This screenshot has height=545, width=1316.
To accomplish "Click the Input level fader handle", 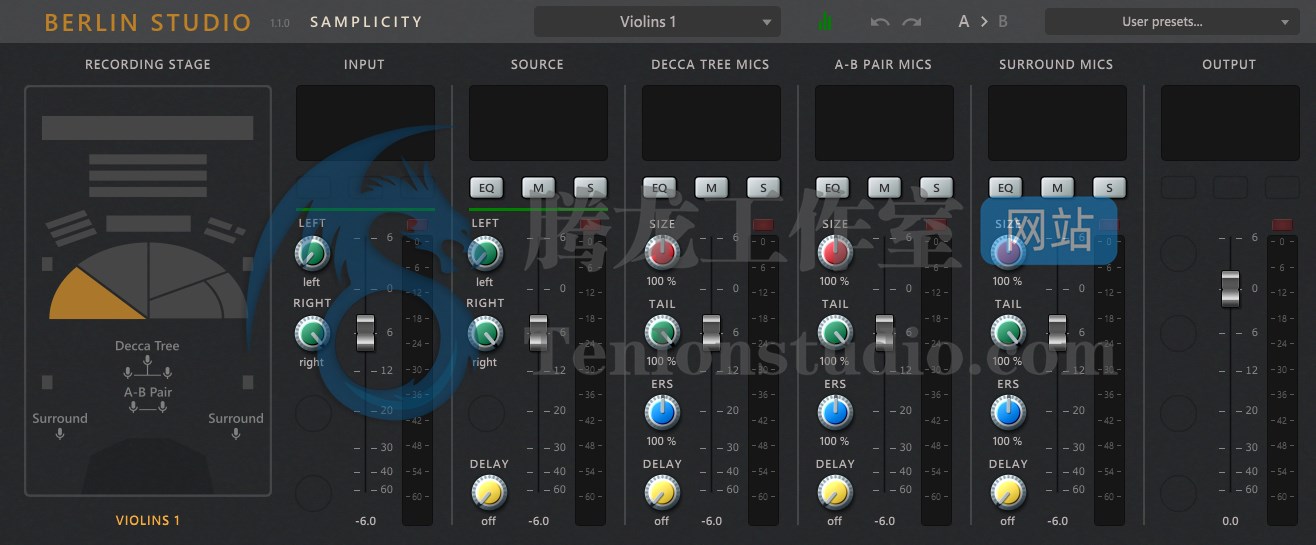I will coord(366,332).
